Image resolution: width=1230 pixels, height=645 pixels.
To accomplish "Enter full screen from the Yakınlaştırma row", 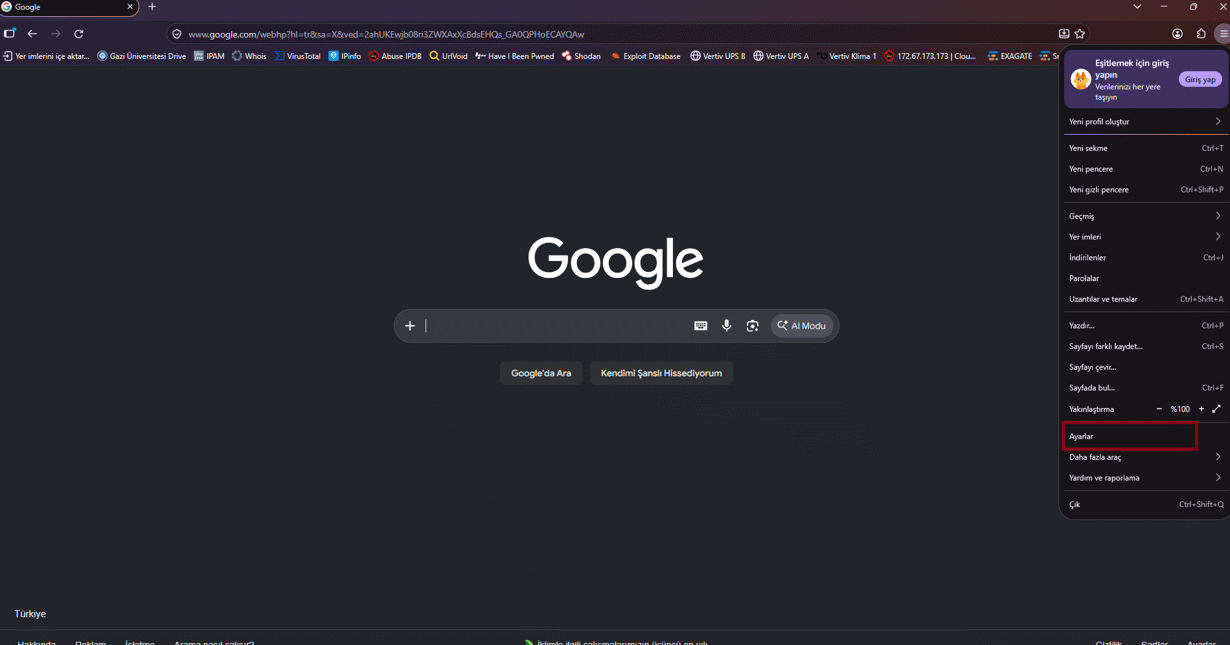I will [x=1216, y=409].
